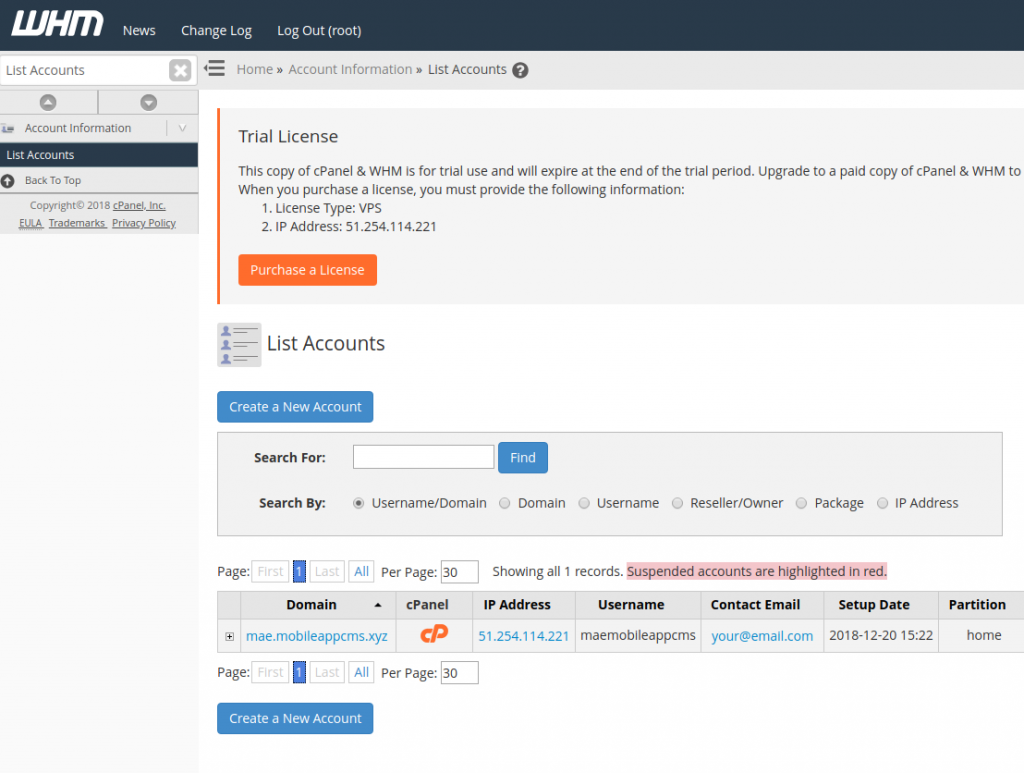Sort the table by Domain column
Screen dimensions: 1024x773
point(311,605)
